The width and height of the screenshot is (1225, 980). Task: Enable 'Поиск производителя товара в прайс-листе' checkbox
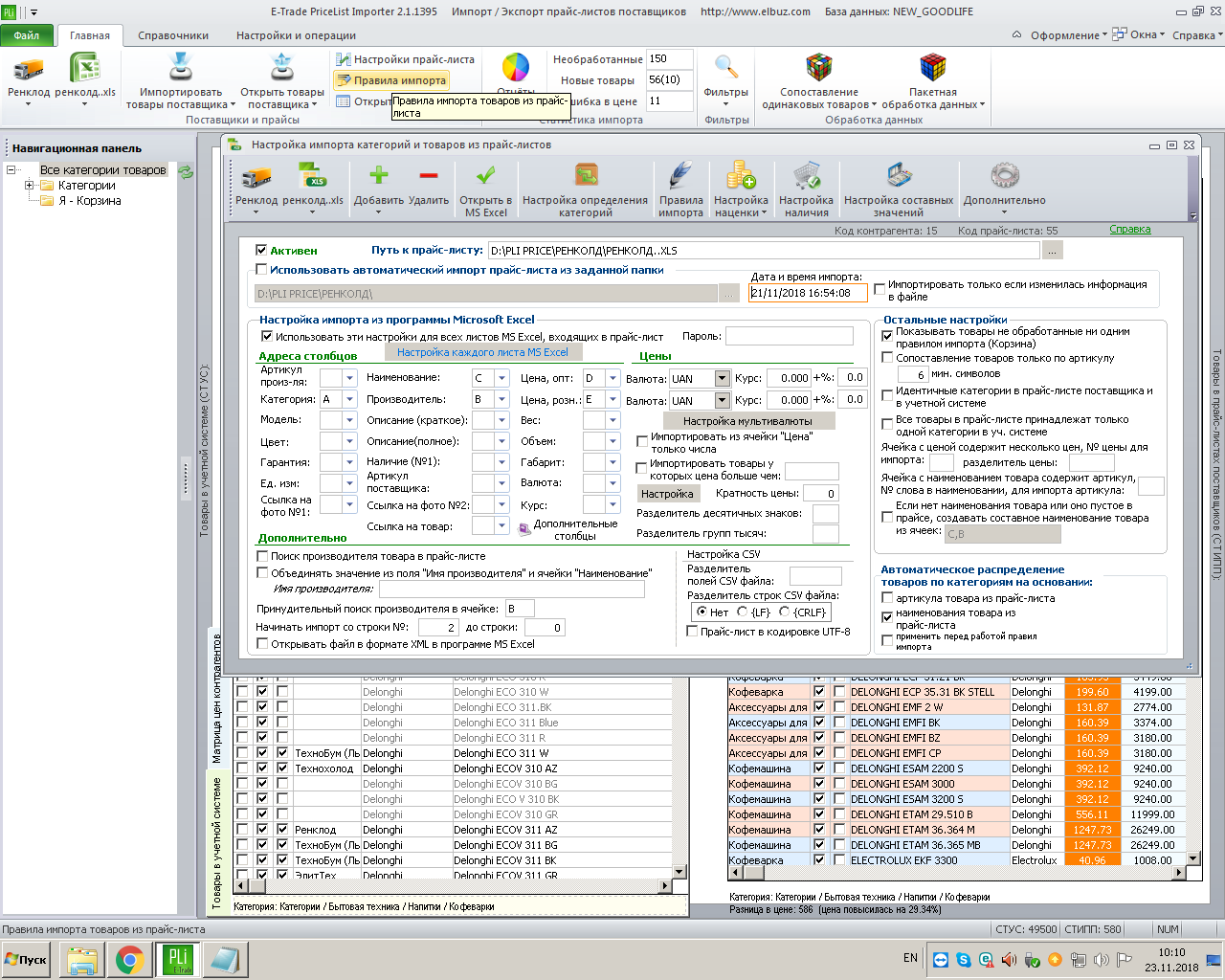coord(262,556)
